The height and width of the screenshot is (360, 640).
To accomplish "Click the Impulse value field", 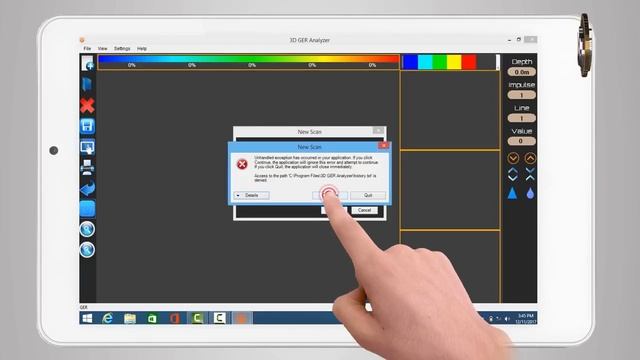I will [521, 95].
